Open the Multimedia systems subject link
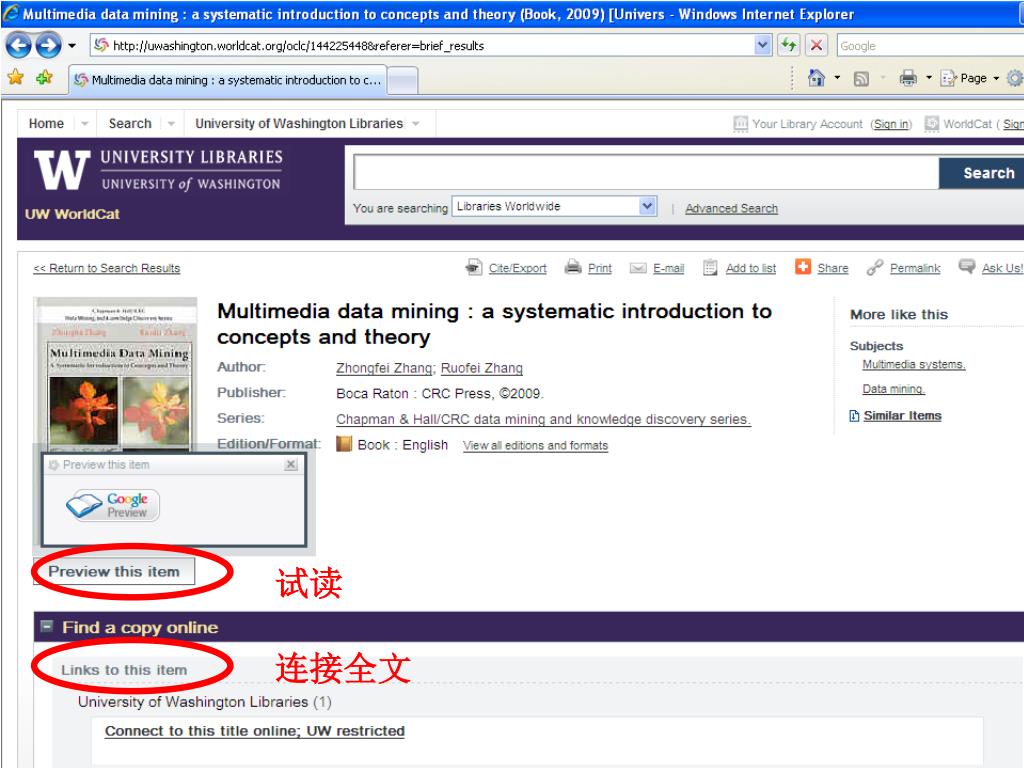Viewport: 1024px width, 768px height. (x=914, y=364)
